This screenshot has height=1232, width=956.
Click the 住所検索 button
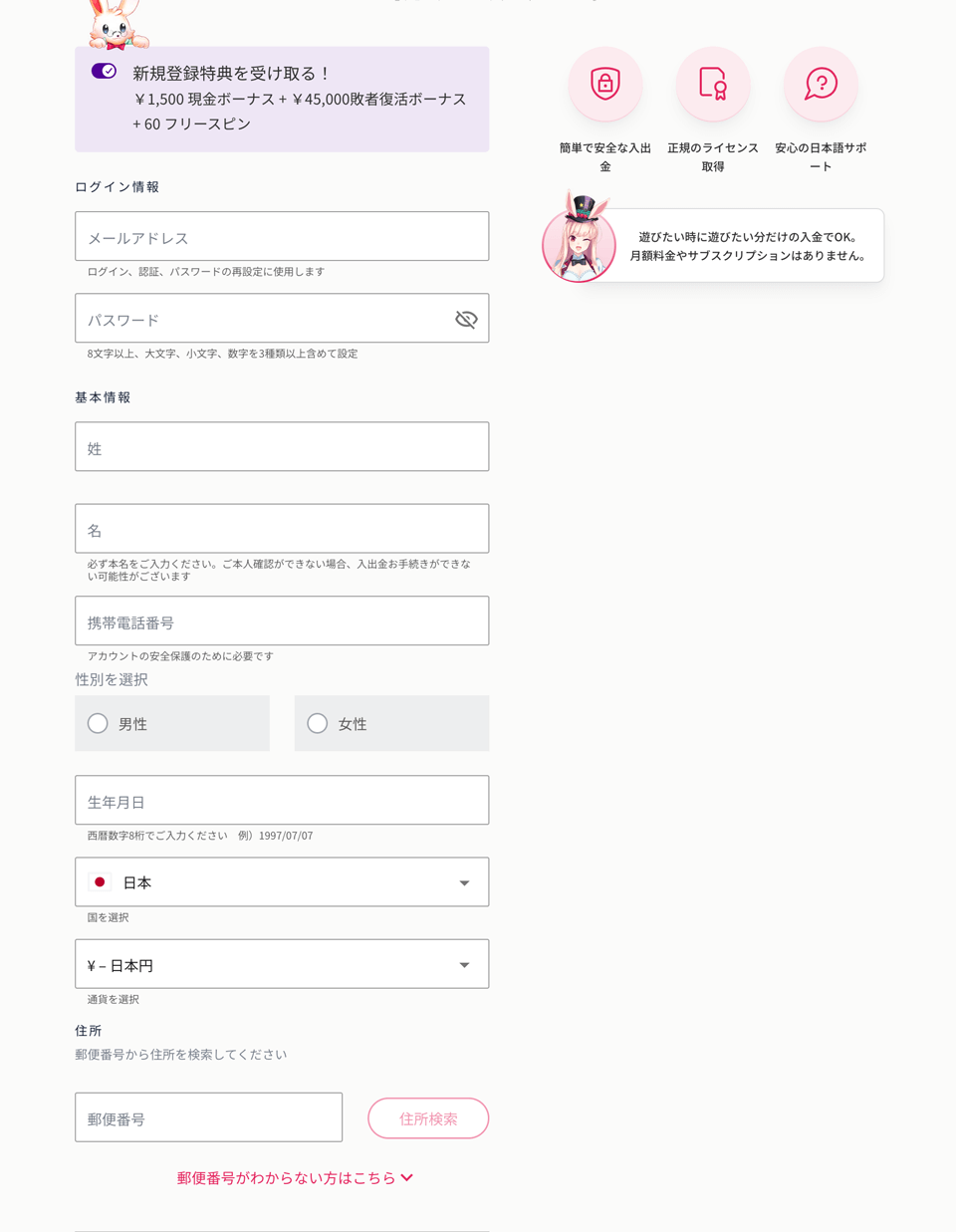428,1118
